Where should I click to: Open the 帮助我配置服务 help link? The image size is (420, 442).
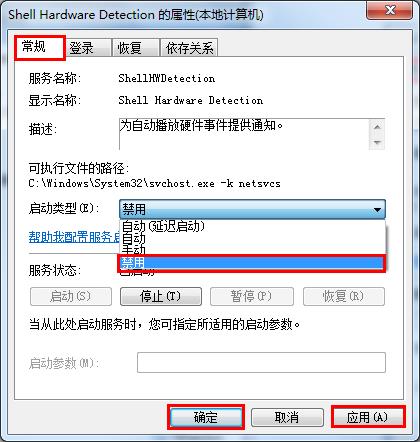74,237
